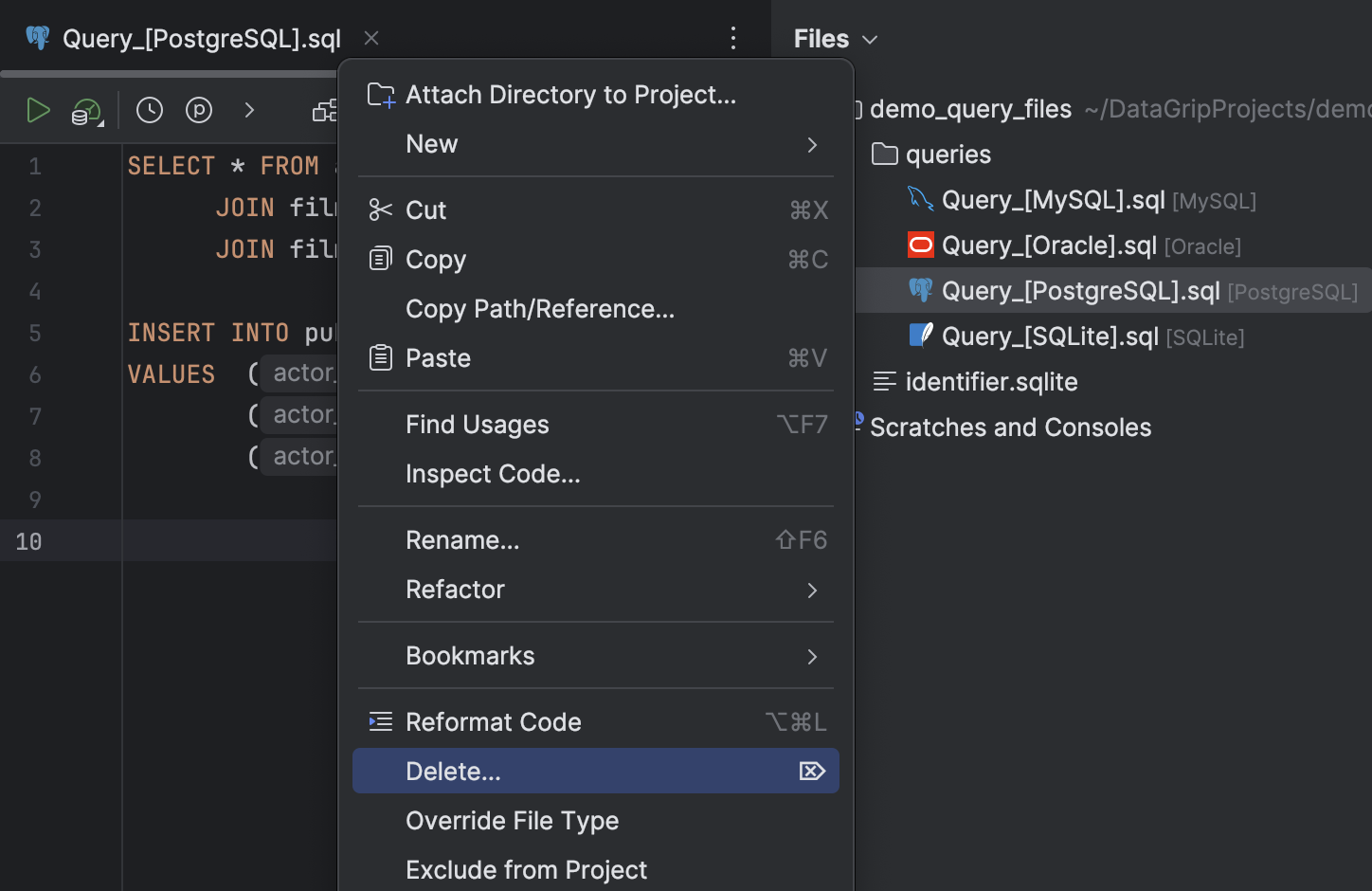Click line number 10 in the gutter
The height and width of the screenshot is (891, 1372).
pos(28,541)
